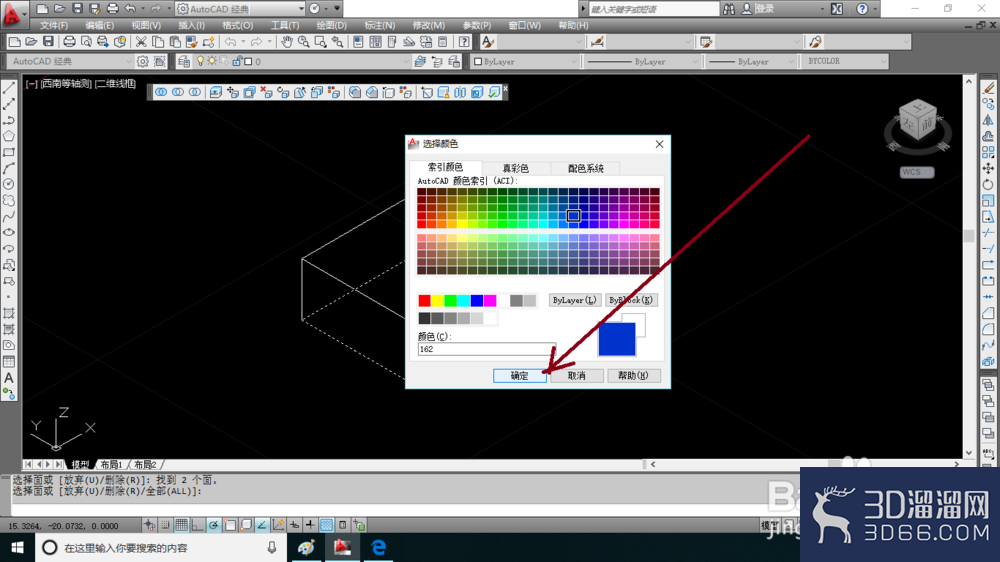Click the 取消 button in color dialog
This screenshot has width=1000, height=562.
pos(577,376)
